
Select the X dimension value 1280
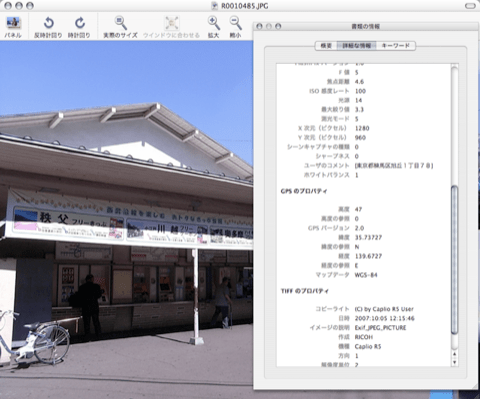click(x=362, y=128)
